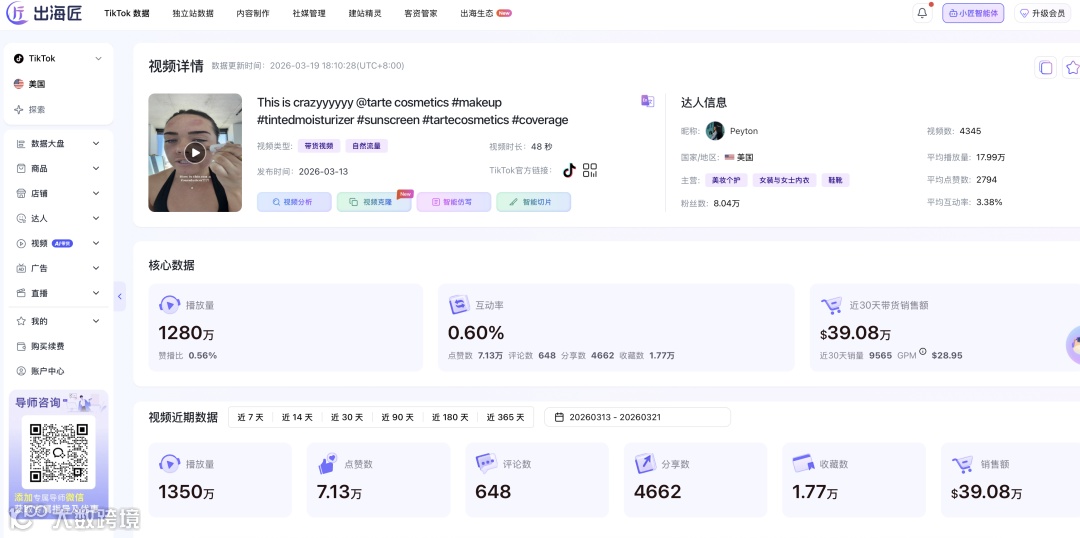The width and height of the screenshot is (1080, 538).
Task: Click the 出海匠 logo icon
Action: [x=17, y=13]
